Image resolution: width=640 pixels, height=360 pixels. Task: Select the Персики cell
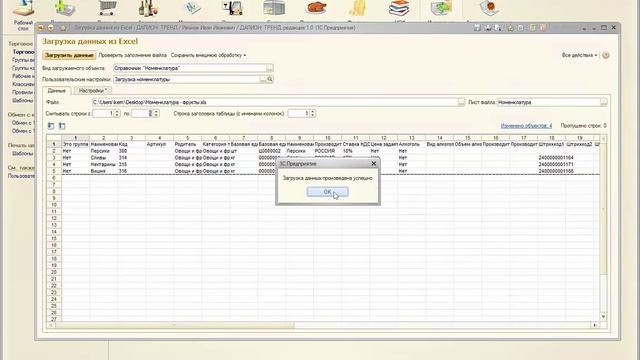pos(103,151)
